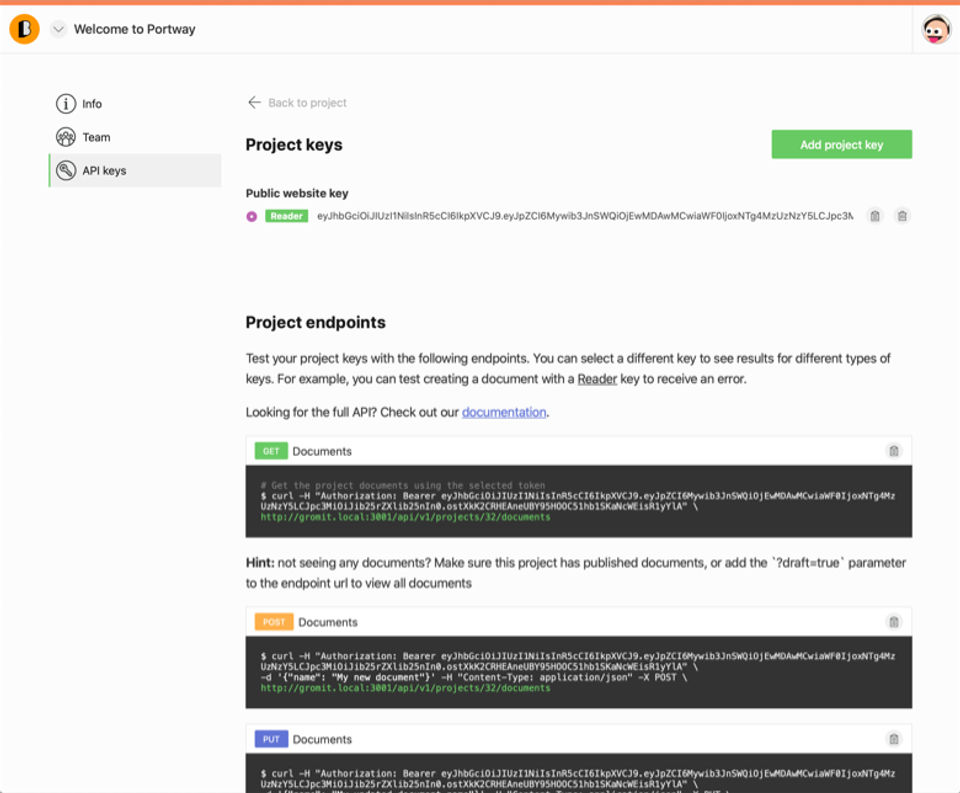The image size is (960, 793).
Task: Open the Reader key type link
Action: 597,379
